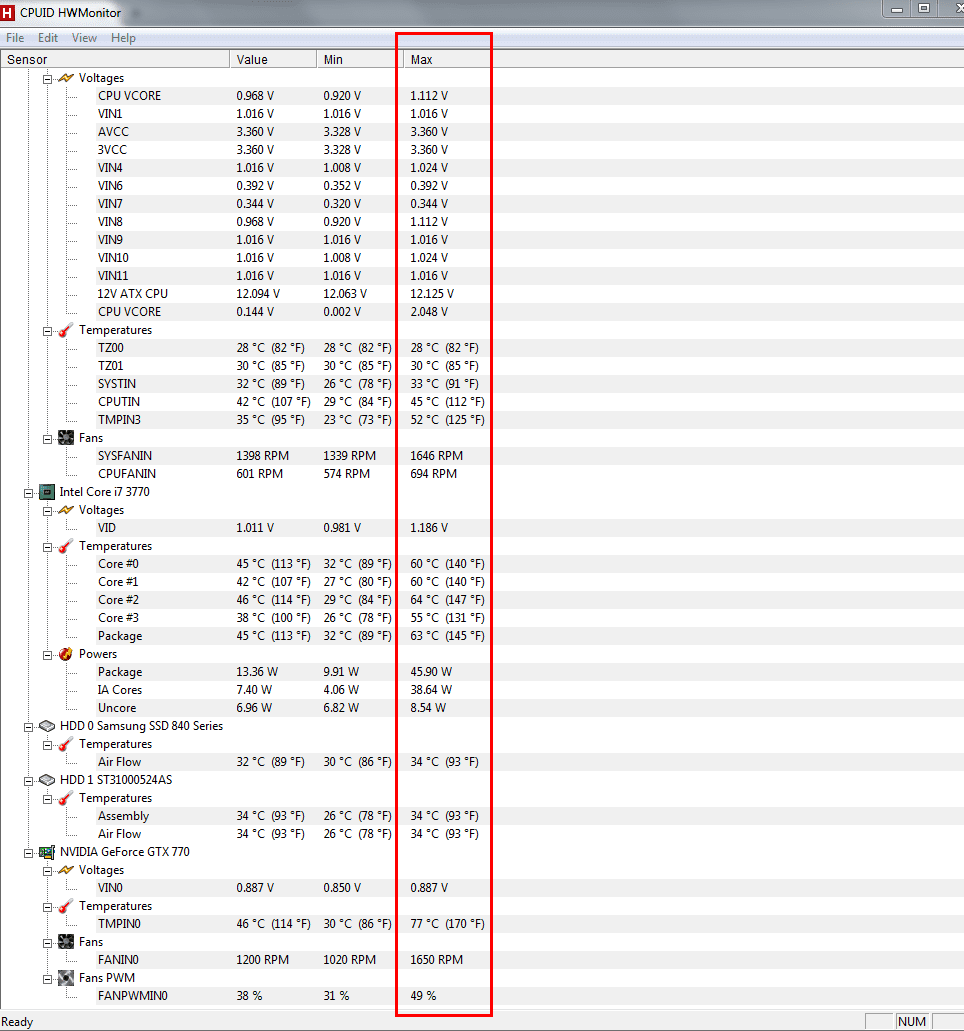Click the drive icon for HDD 1 ST31000524AS
964x1031 pixels.
click(x=47, y=780)
